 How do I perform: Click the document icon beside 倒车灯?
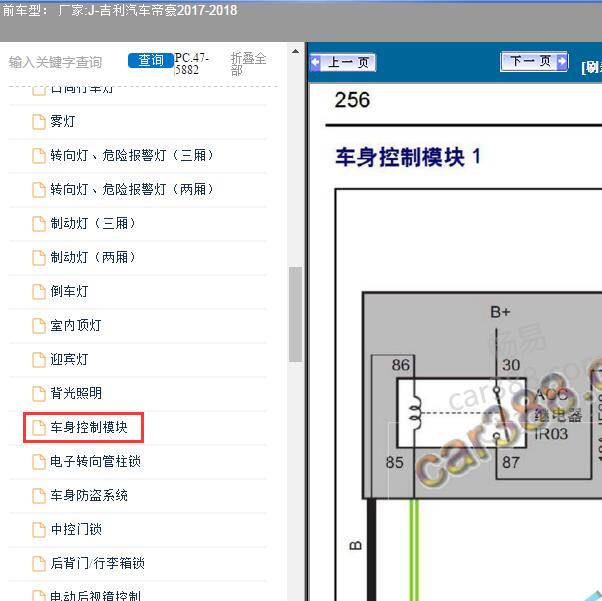tap(39, 292)
